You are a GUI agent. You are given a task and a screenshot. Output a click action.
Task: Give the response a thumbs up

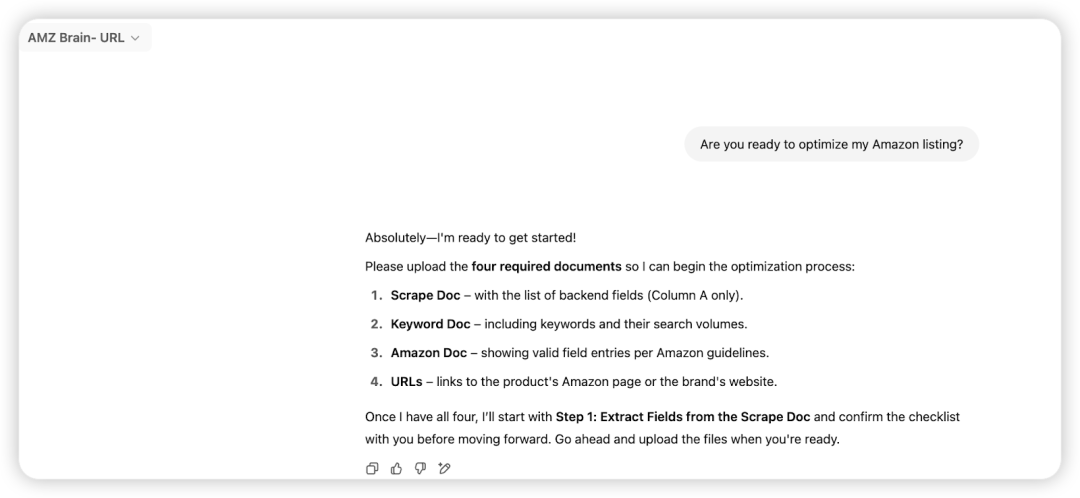tap(396, 468)
